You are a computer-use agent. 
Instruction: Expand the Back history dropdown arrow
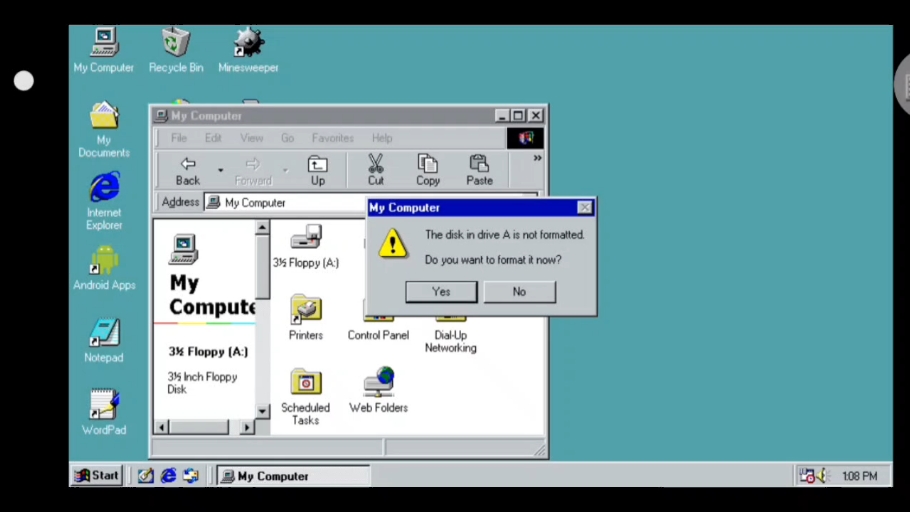[221, 171]
